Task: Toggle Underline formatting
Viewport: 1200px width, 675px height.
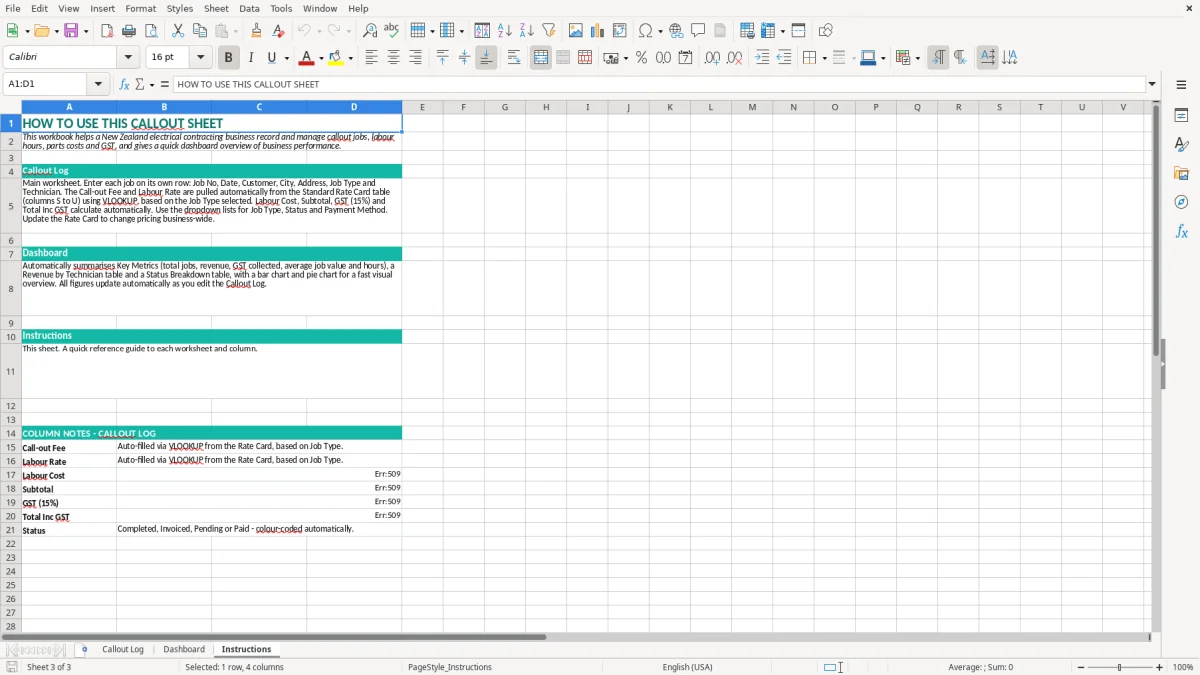Action: 272,58
